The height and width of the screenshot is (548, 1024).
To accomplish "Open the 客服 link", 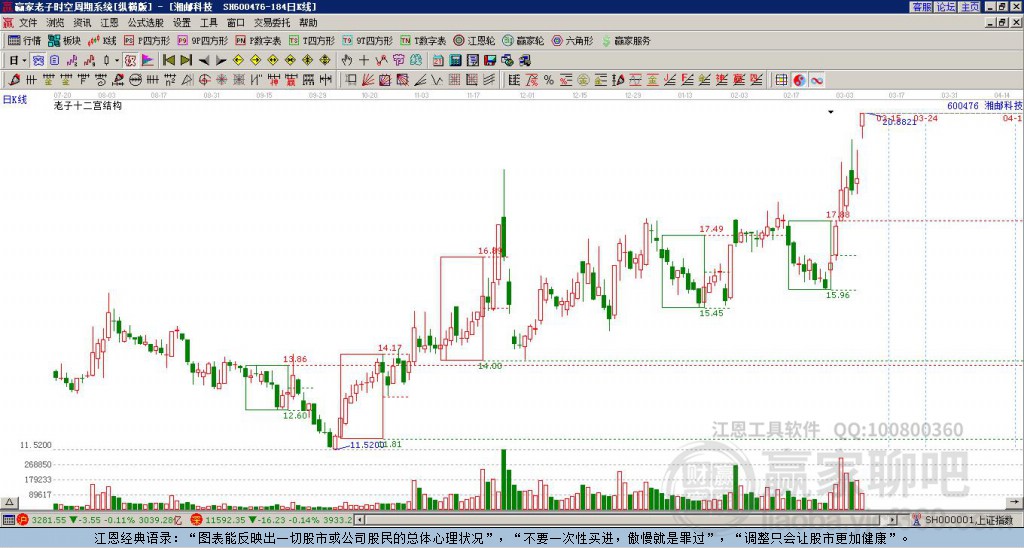I will click(921, 7).
